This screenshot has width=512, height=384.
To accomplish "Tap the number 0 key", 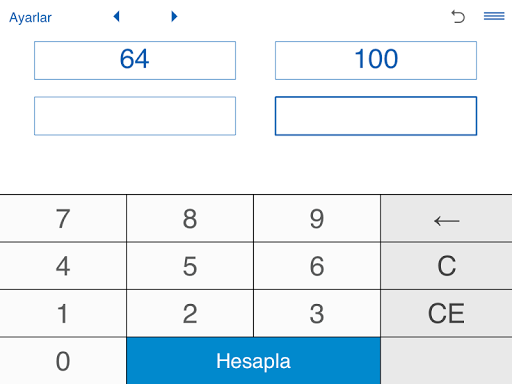I will (x=63, y=361).
